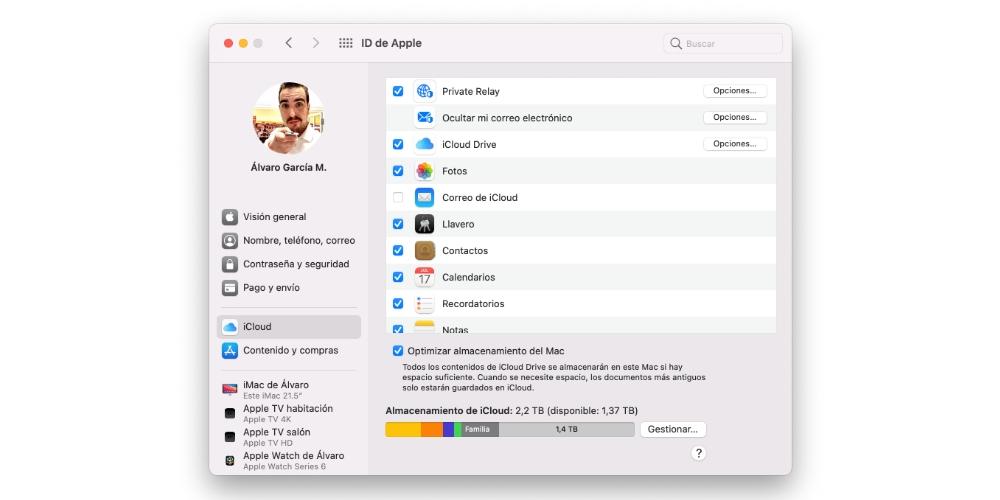Open help with the question mark button

coord(698,453)
